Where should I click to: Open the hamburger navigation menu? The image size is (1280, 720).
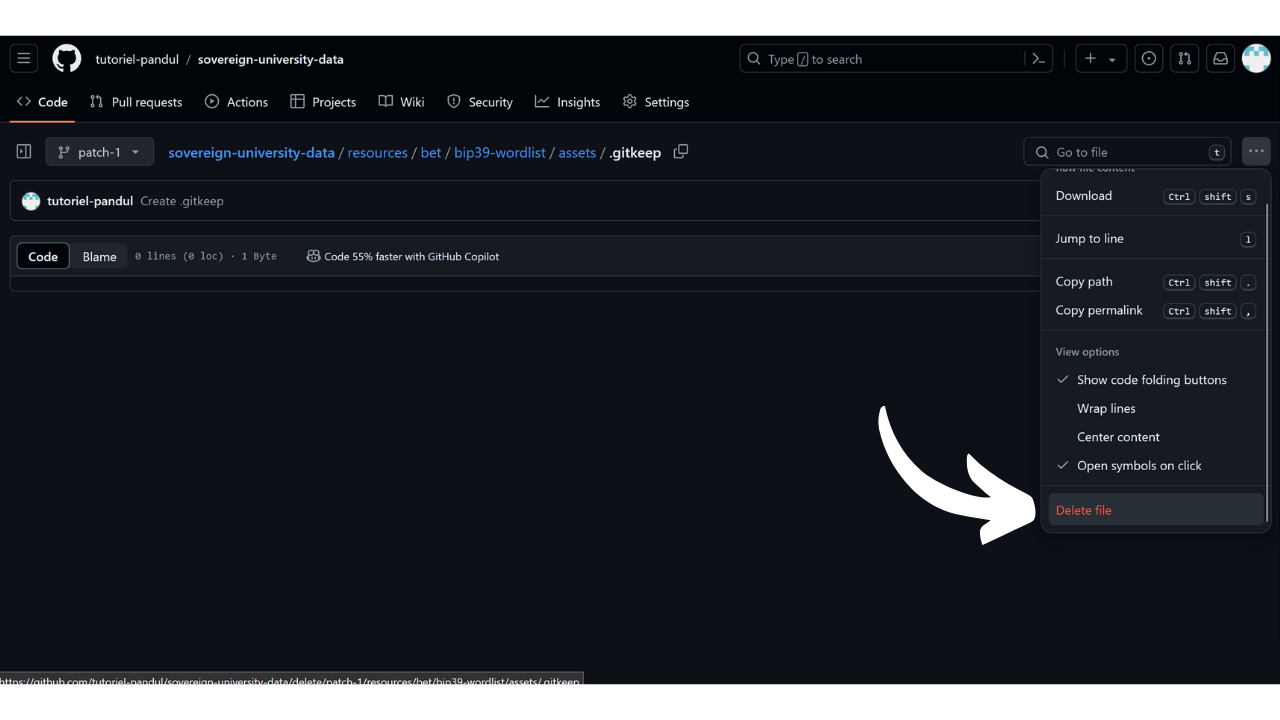[24, 59]
